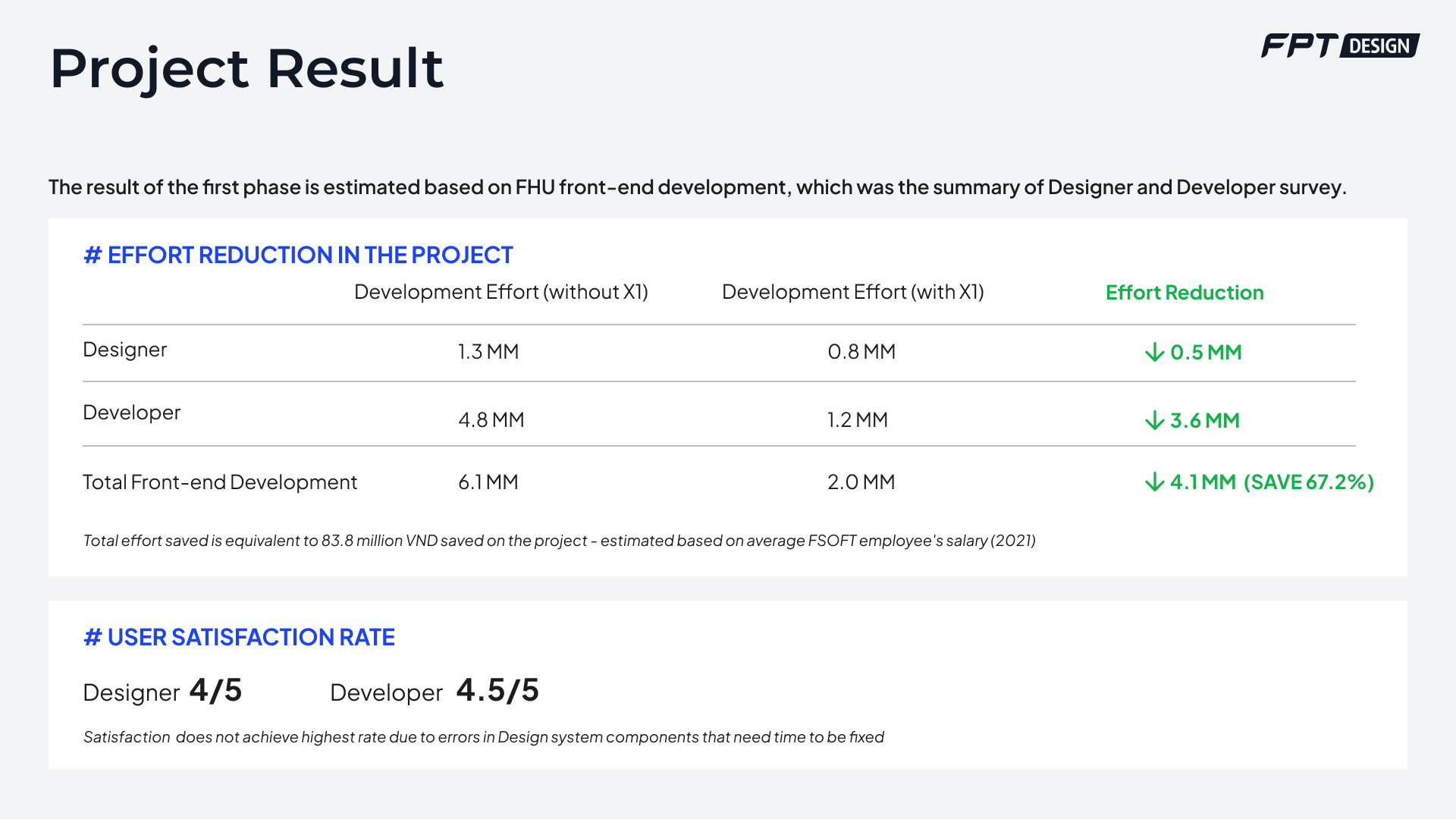Click the Total Front-end Development row label
Screen dimensions: 1456x819
click(x=219, y=482)
